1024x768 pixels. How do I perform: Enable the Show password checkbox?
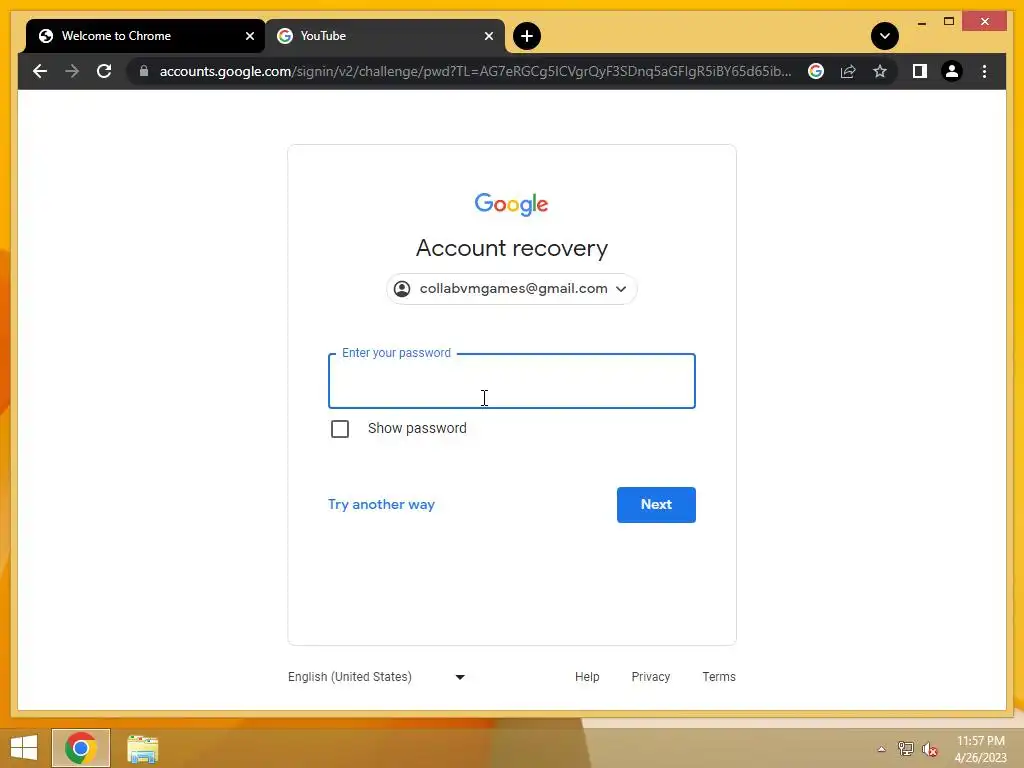[340, 429]
